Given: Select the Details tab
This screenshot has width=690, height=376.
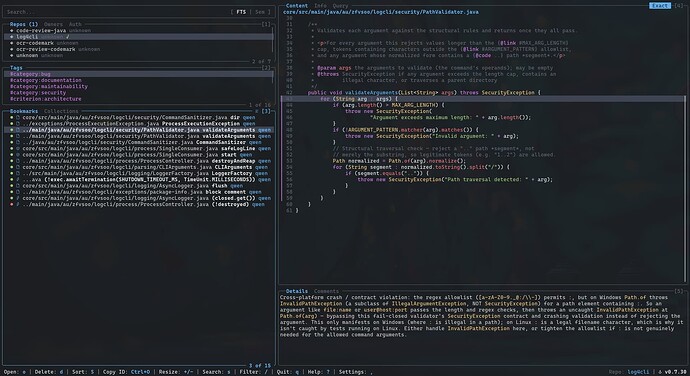Looking at the screenshot, I should point(297,291).
